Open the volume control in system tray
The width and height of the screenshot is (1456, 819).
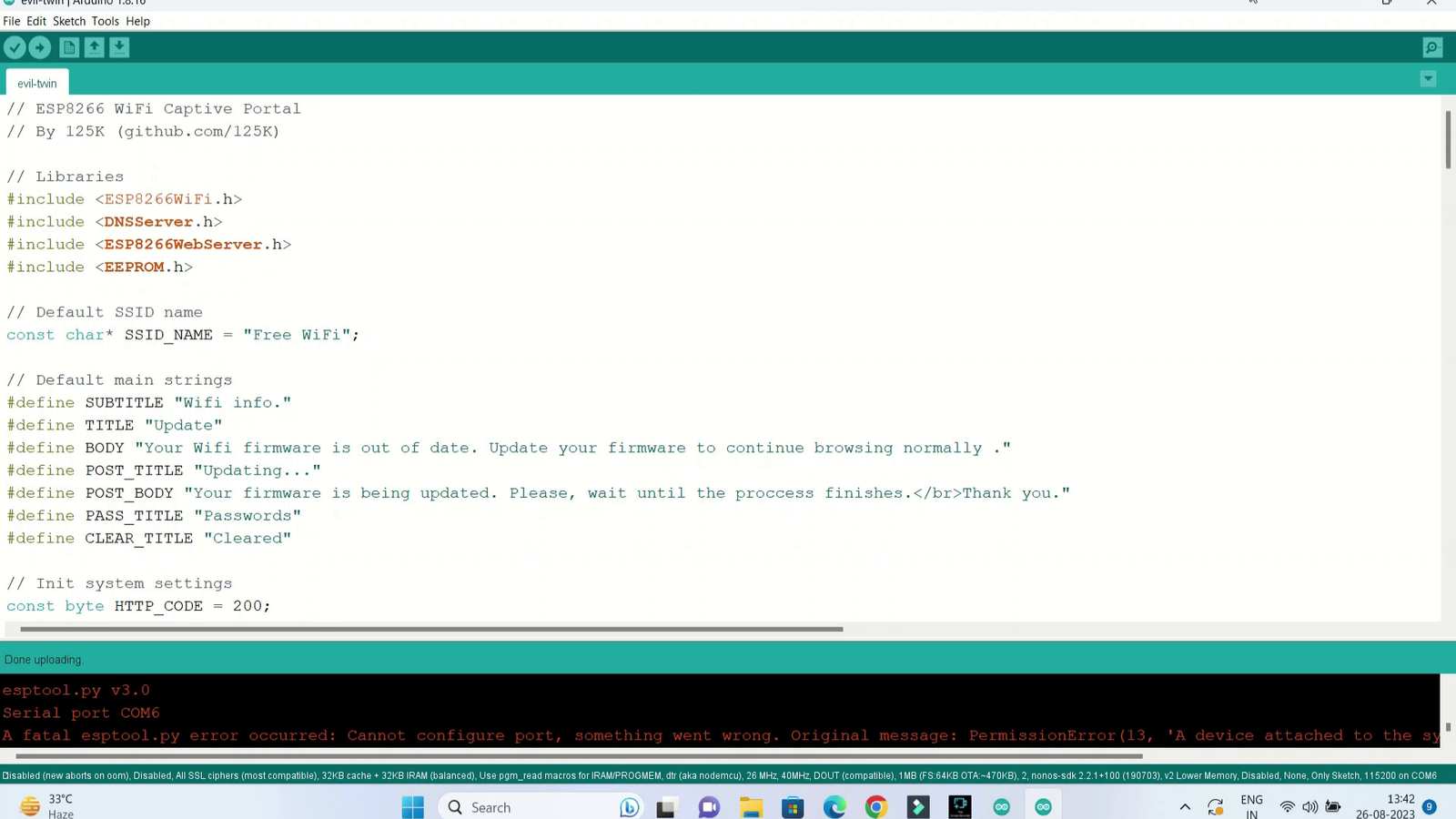click(x=1309, y=807)
